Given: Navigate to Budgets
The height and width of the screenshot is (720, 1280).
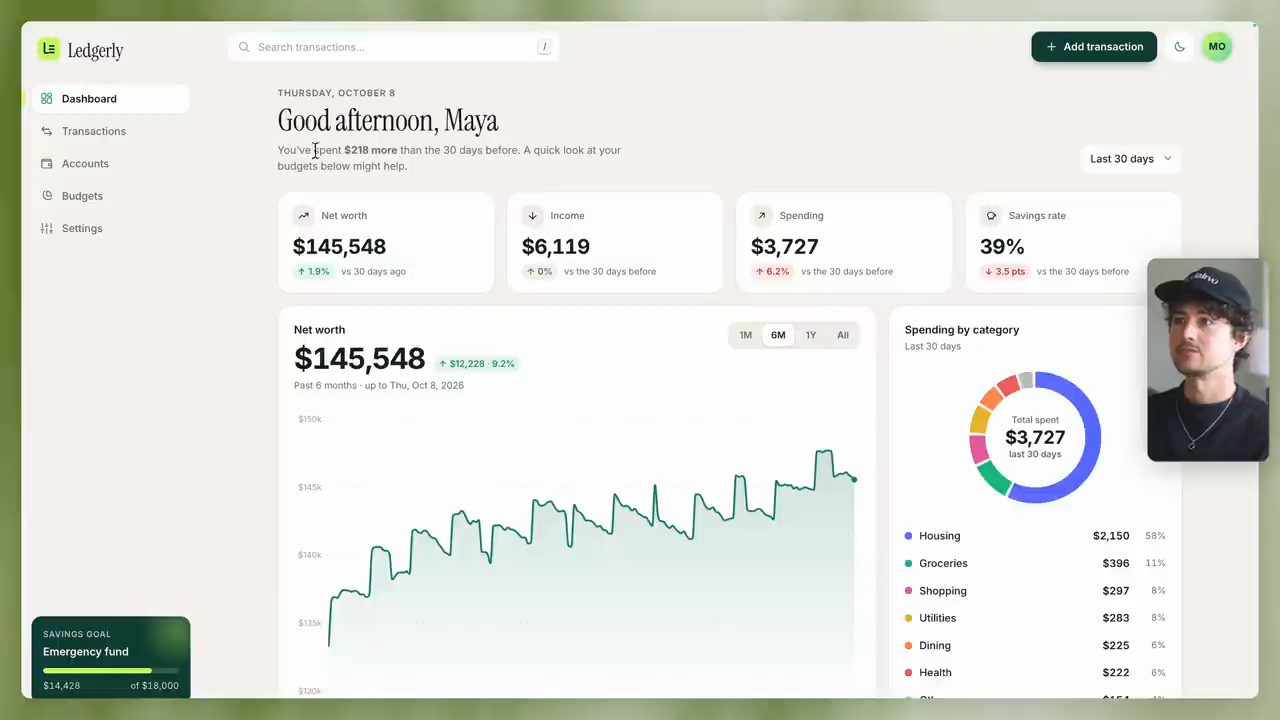Looking at the screenshot, I should pos(111,196).
